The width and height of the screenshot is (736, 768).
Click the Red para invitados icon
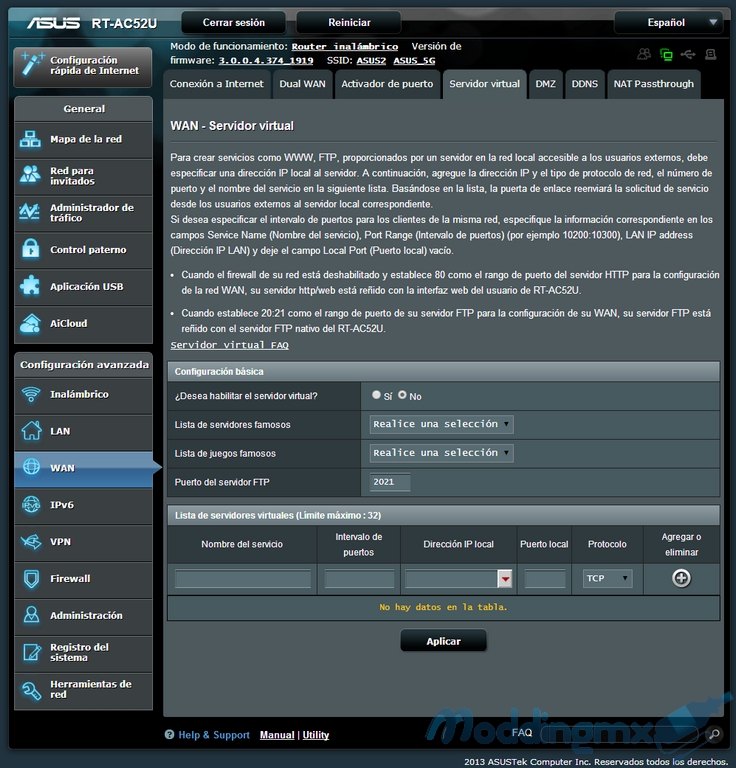30,176
